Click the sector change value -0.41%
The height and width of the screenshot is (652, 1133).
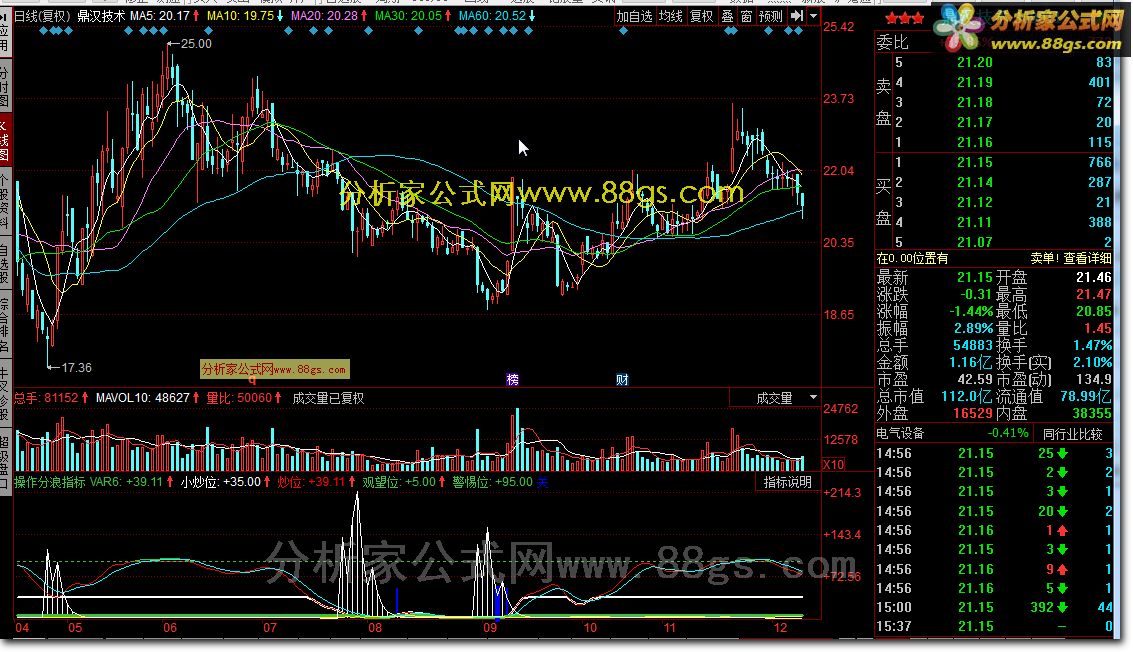coord(1008,433)
